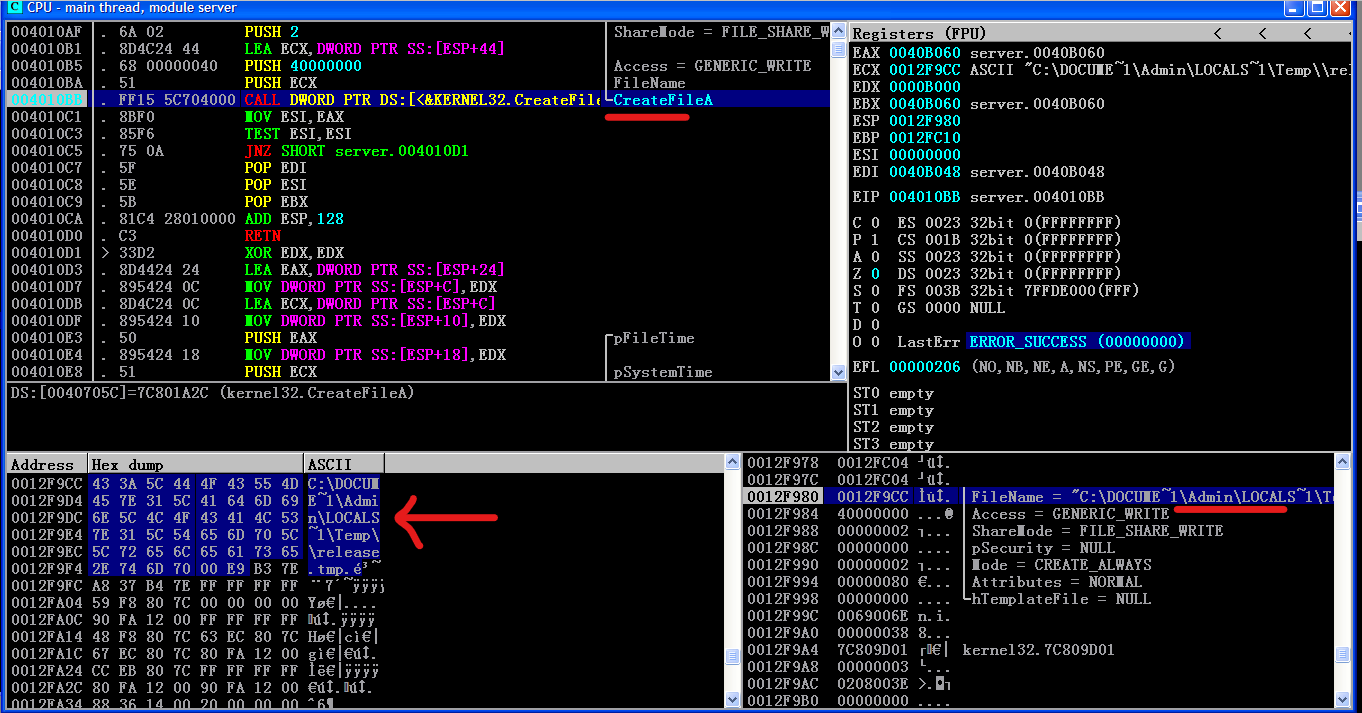This screenshot has height=713, width=1362.
Task: Click the hex dump pane scroll-down arrow
Action: (x=732, y=699)
